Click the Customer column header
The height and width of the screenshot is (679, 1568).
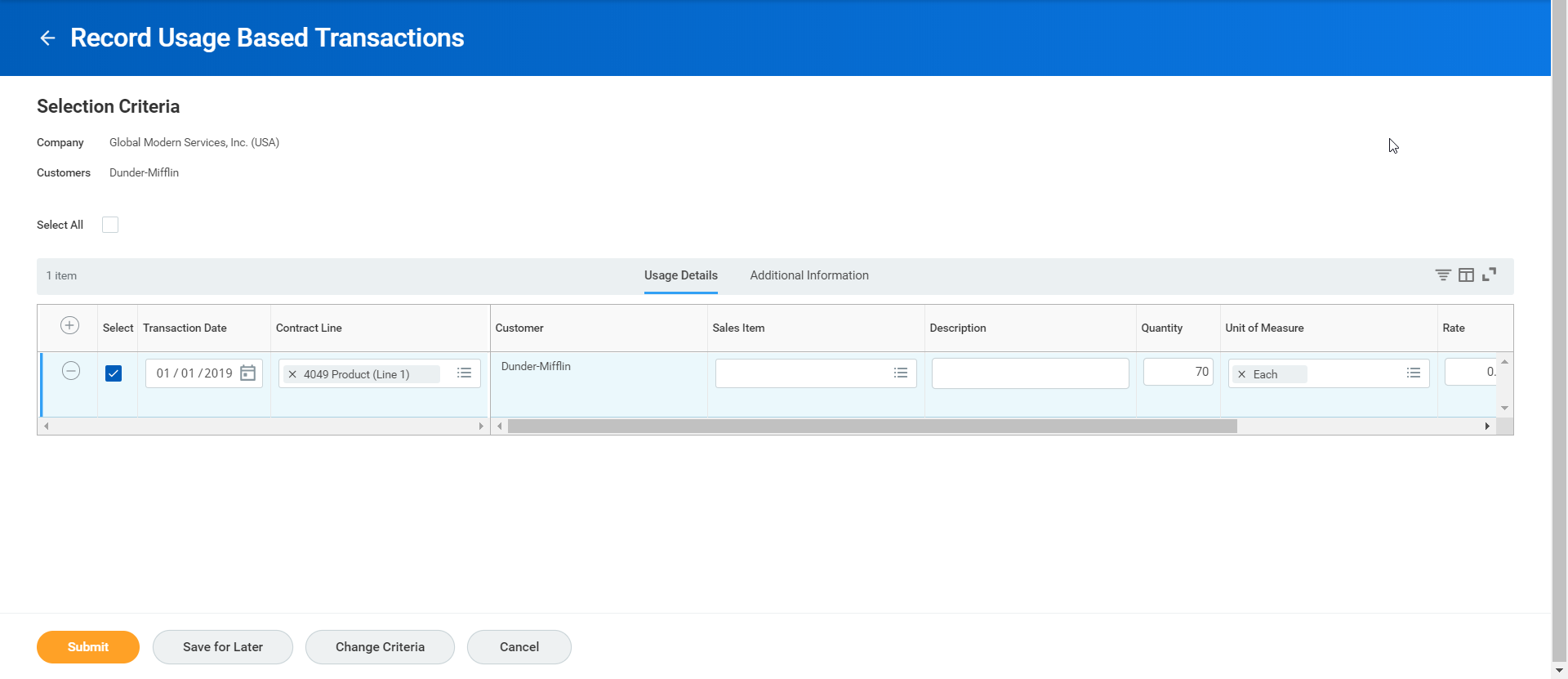pos(519,328)
